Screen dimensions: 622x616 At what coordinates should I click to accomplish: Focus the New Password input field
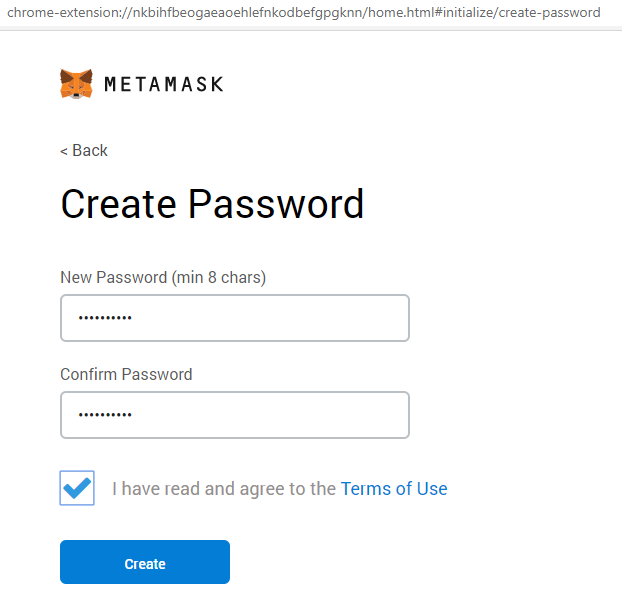tap(235, 318)
